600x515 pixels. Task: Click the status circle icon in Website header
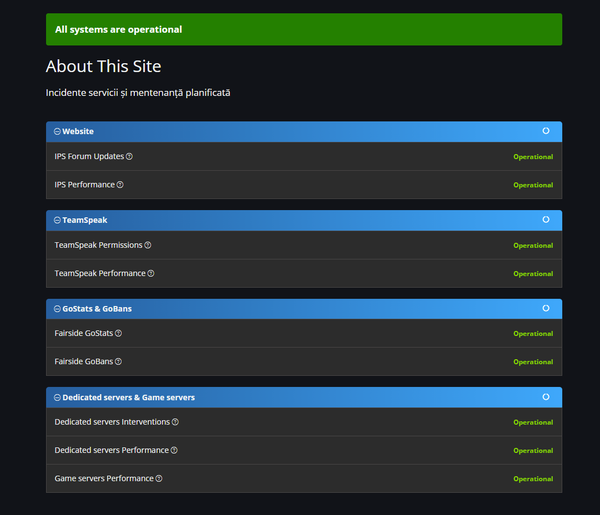(x=546, y=131)
